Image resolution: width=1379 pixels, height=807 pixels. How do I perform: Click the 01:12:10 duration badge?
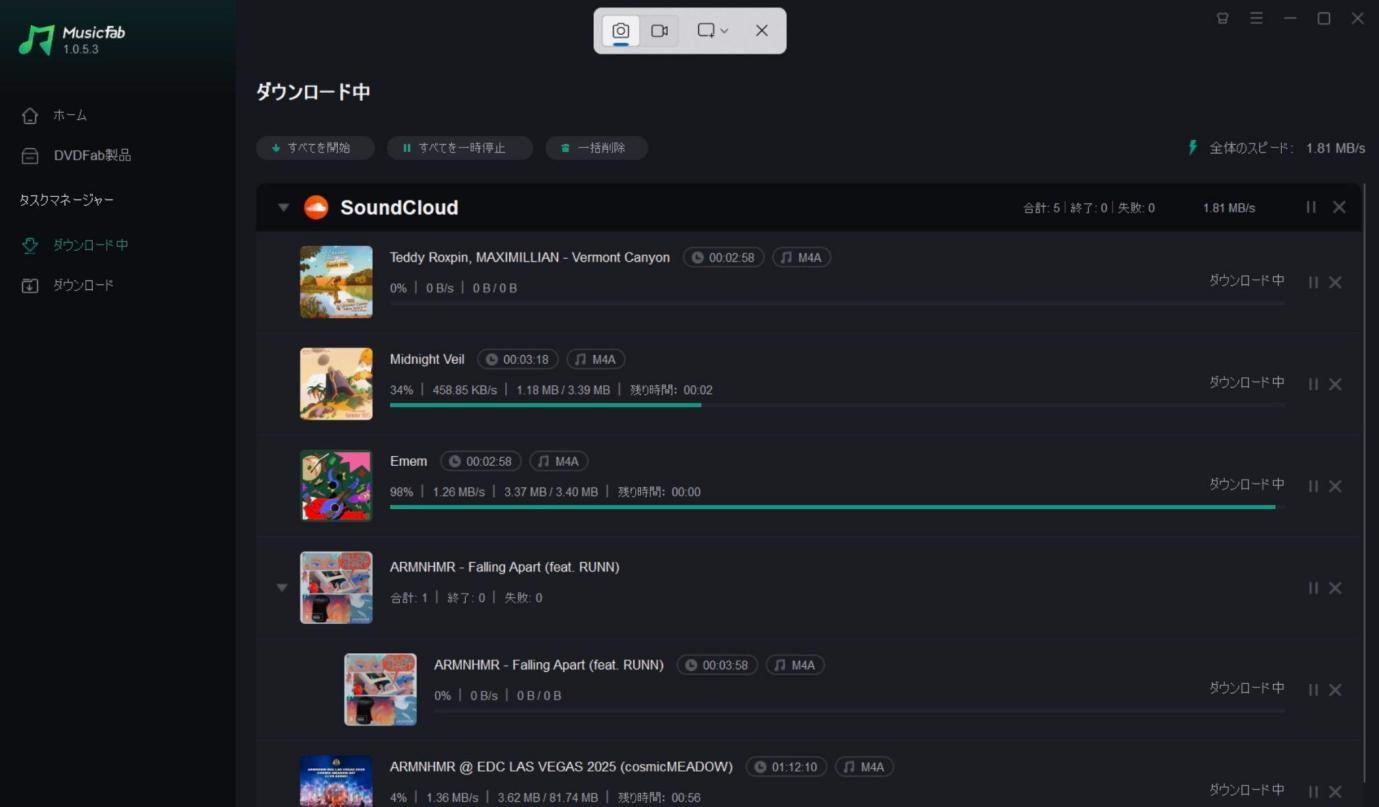point(786,767)
